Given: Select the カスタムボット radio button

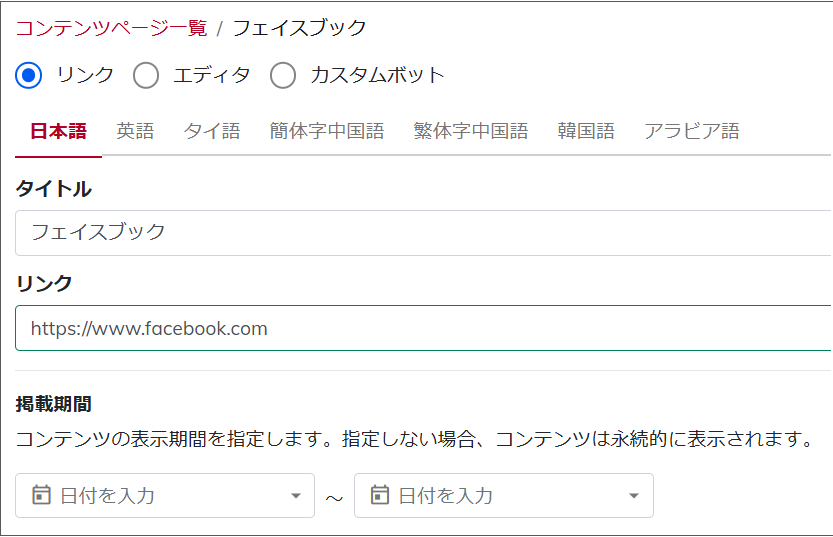Looking at the screenshot, I should click(283, 75).
